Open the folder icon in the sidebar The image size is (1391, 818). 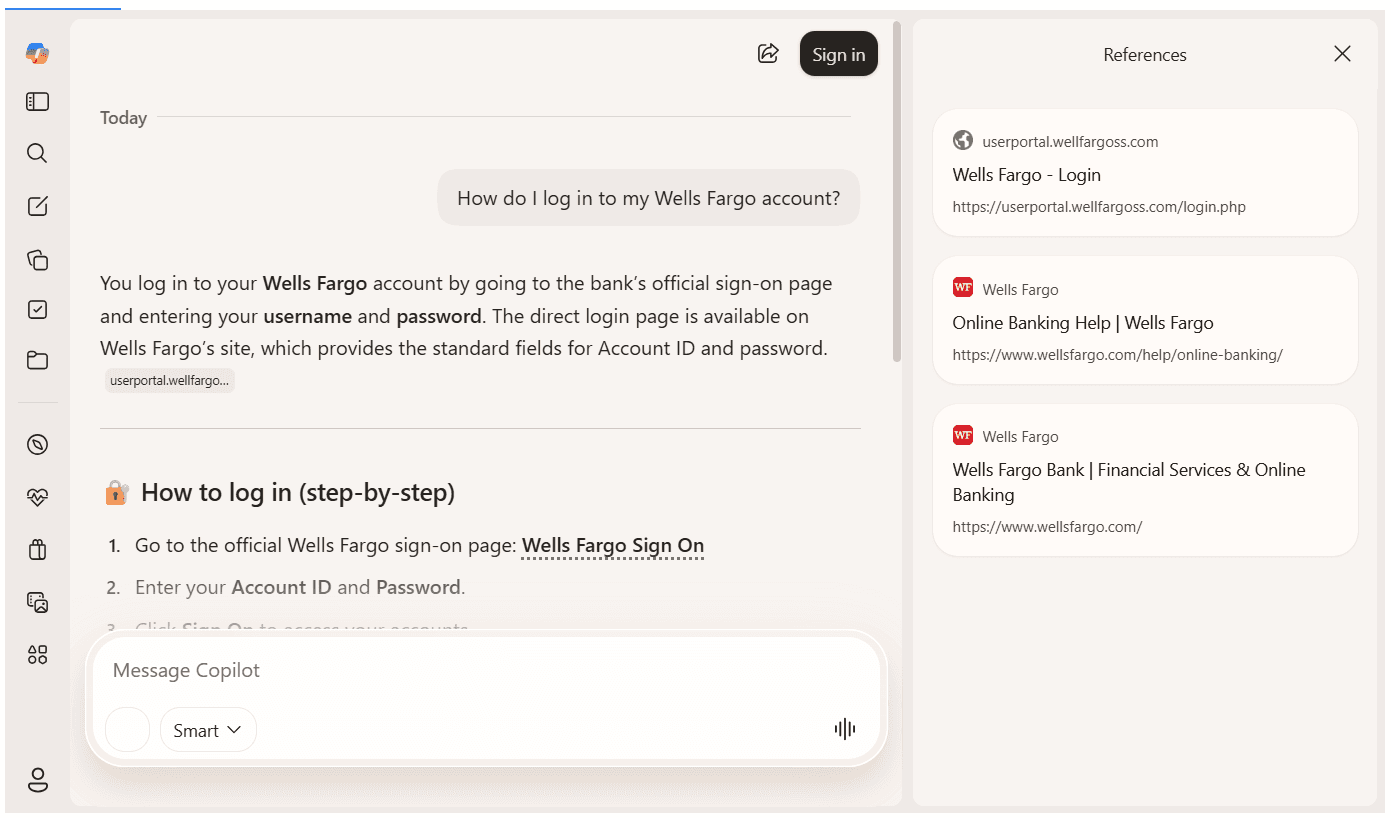click(x=37, y=361)
